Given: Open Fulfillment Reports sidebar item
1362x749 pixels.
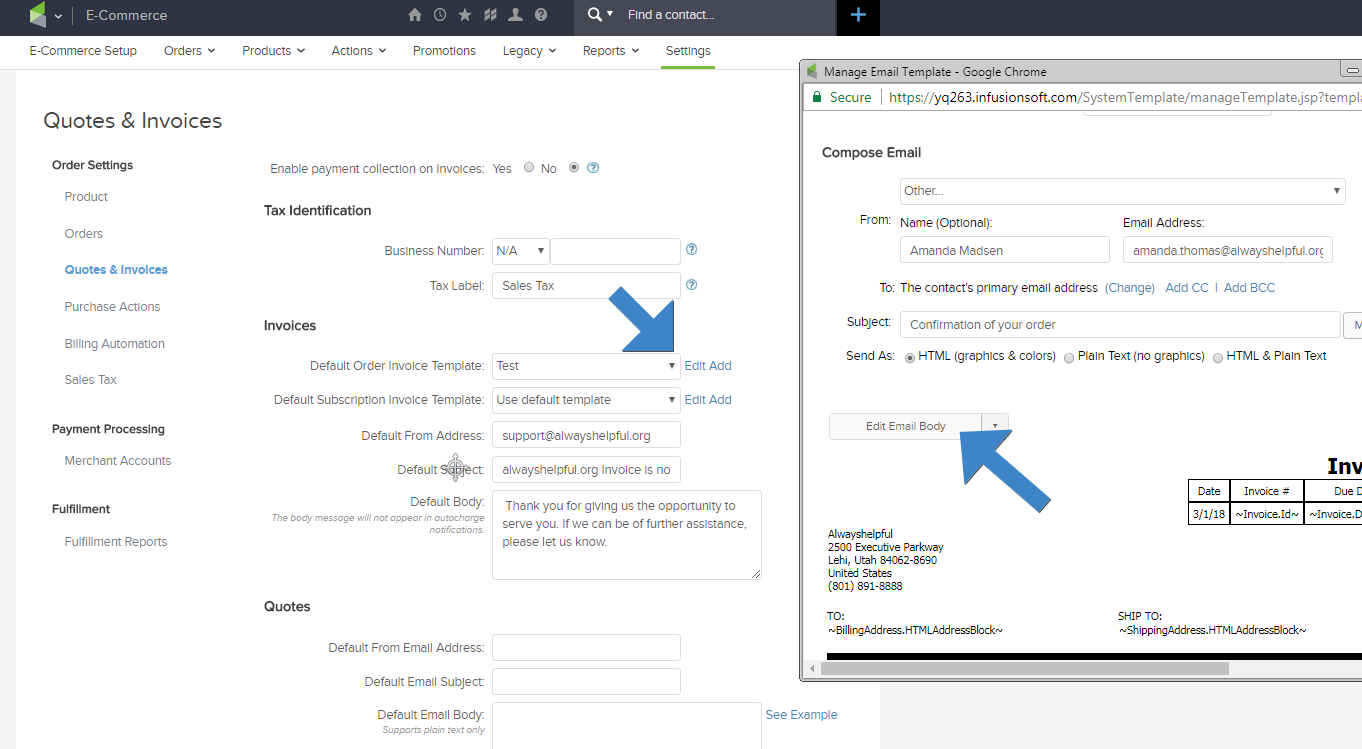Looking at the screenshot, I should coord(116,542).
